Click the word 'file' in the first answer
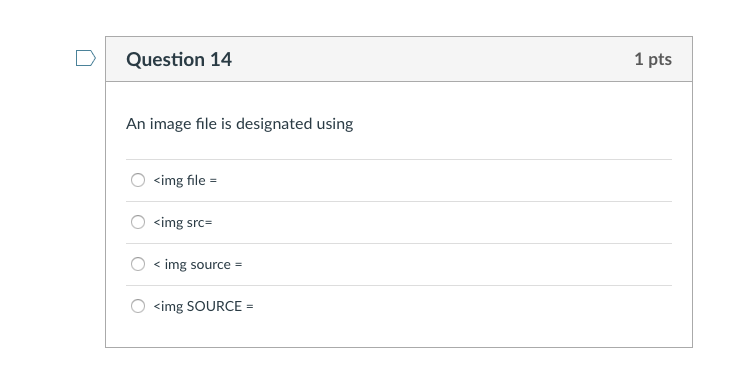This screenshot has height=366, width=750. [x=196, y=180]
